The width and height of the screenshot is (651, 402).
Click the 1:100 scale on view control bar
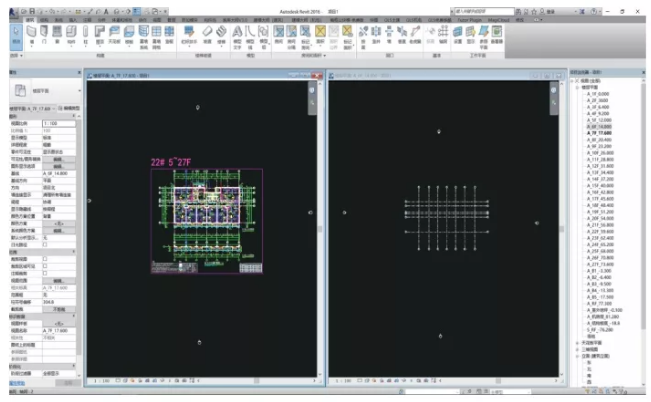[101, 381]
